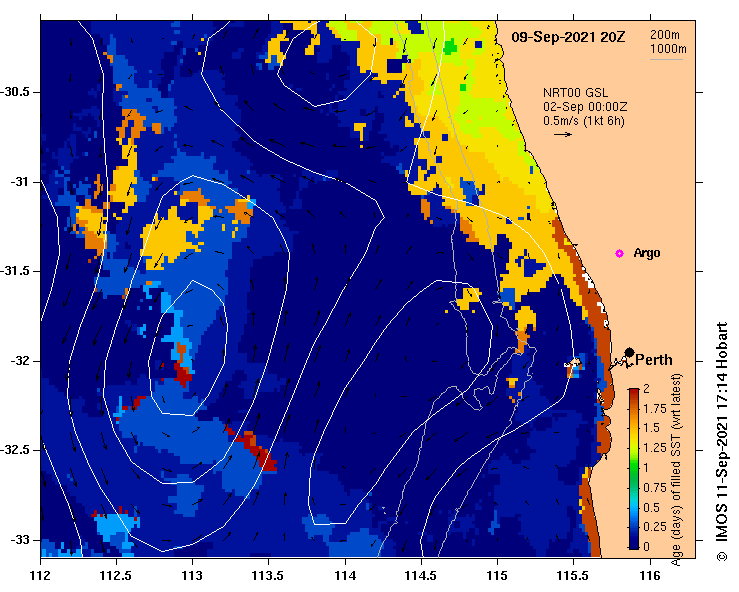Click the magenta Argo float marker
This screenshot has height=592, width=739.
click(619, 254)
